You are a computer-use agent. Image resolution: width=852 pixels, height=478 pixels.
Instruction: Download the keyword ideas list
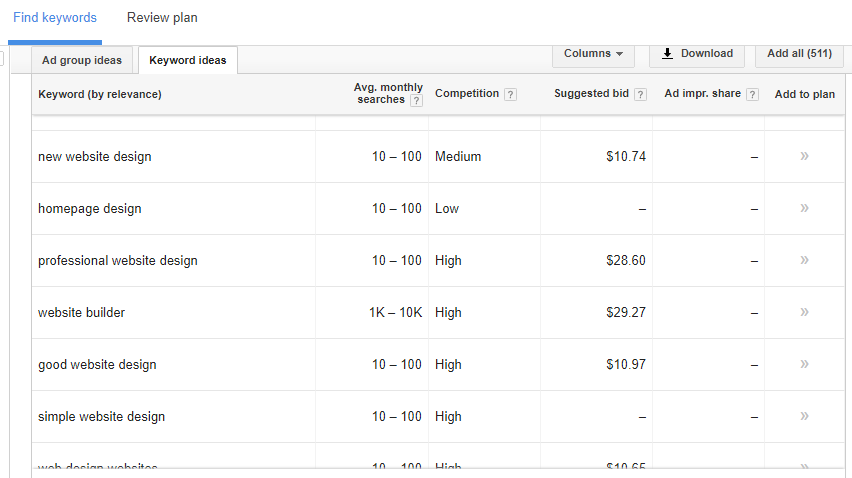point(697,54)
